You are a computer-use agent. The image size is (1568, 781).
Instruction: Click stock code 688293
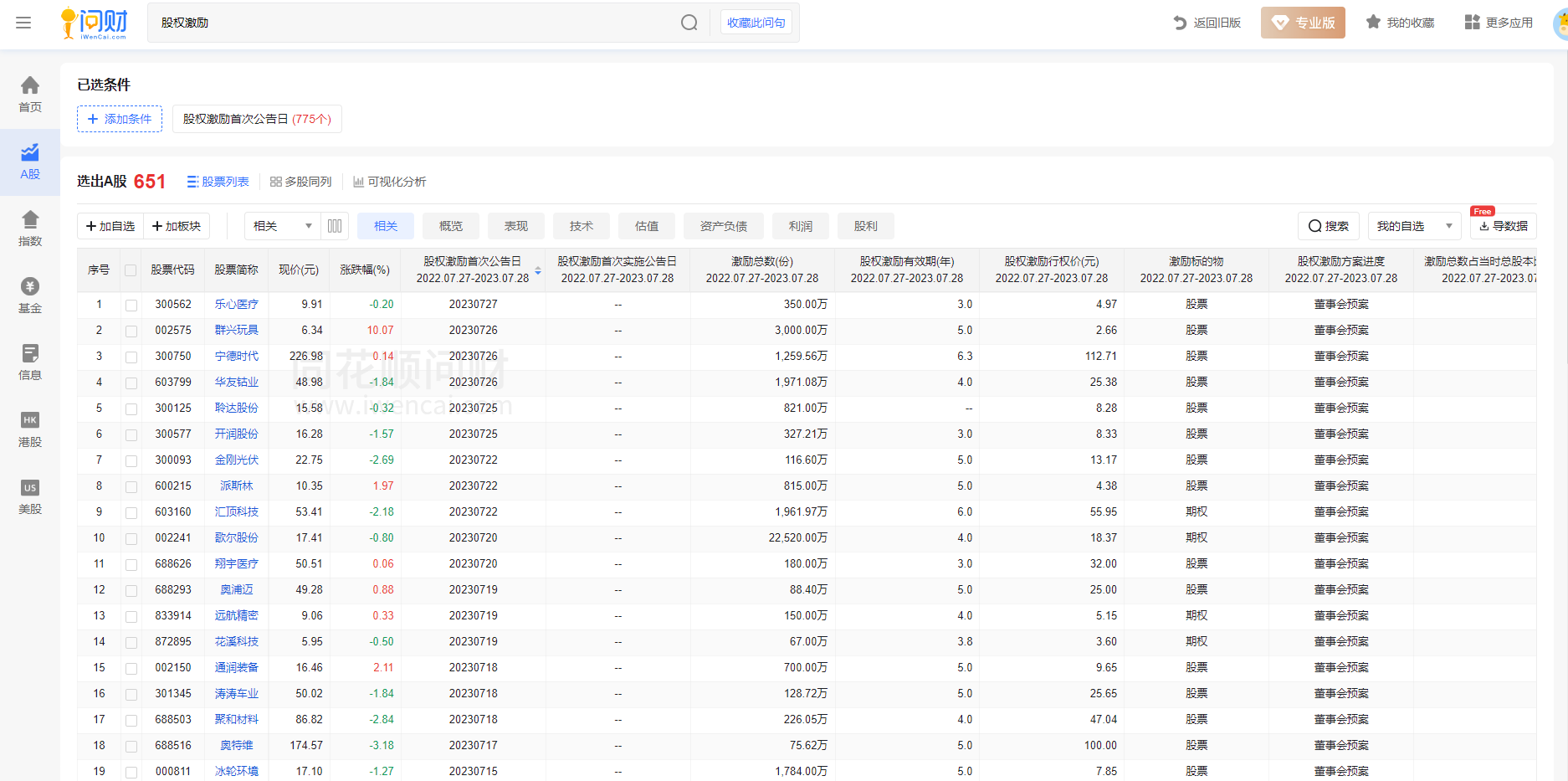(x=173, y=590)
